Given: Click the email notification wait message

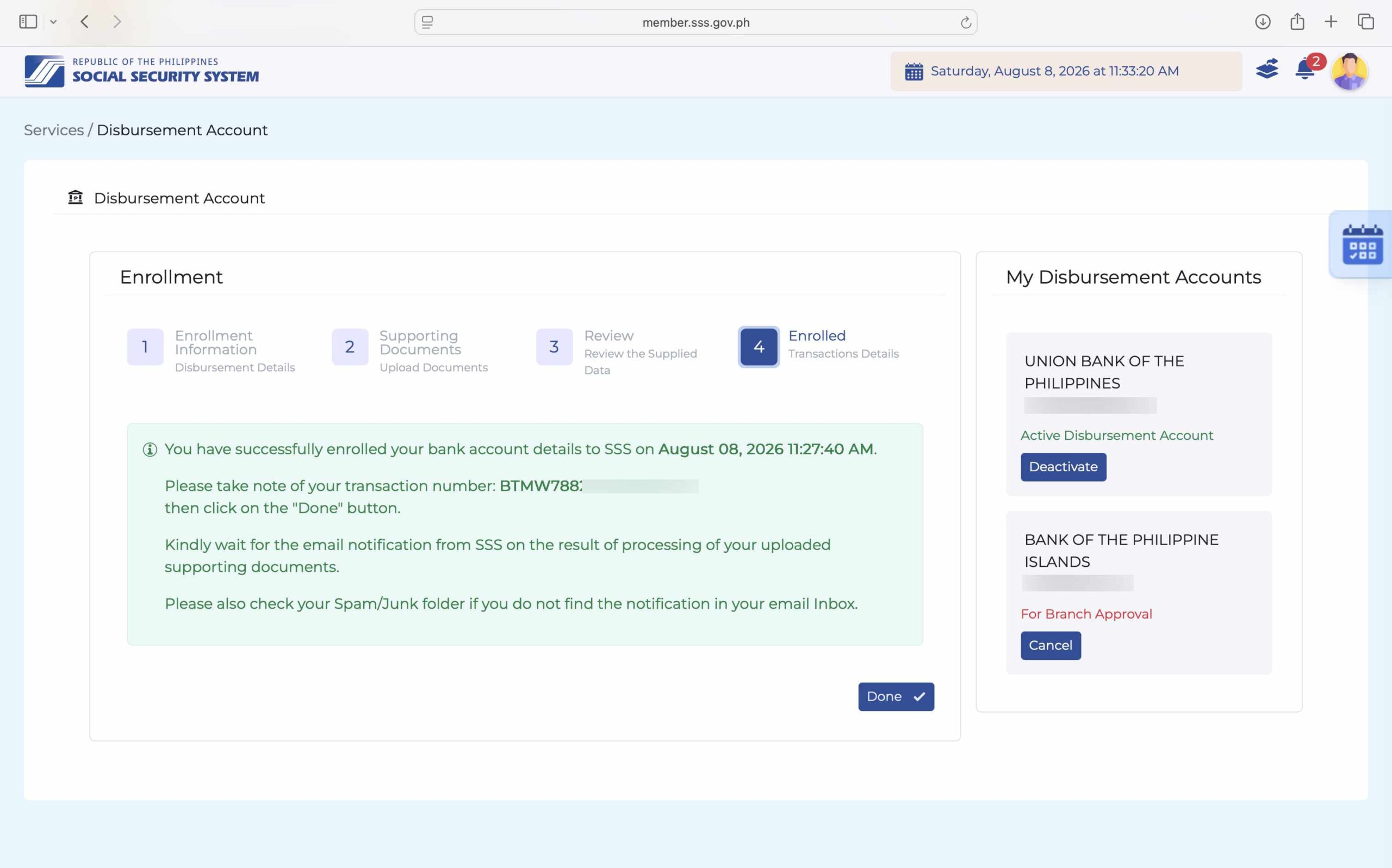Looking at the screenshot, I should [498, 555].
